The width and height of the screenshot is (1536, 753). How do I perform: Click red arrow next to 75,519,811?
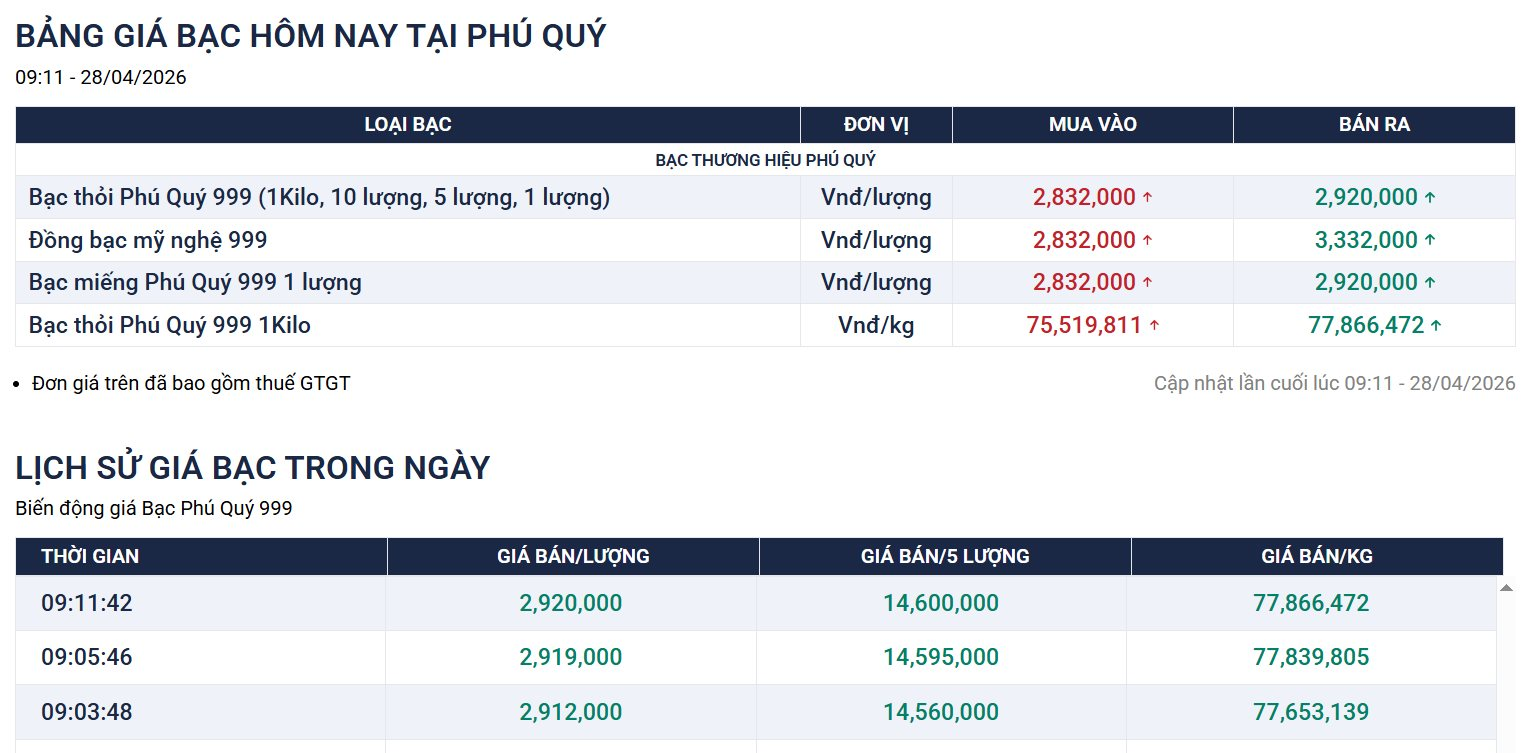tap(1154, 325)
